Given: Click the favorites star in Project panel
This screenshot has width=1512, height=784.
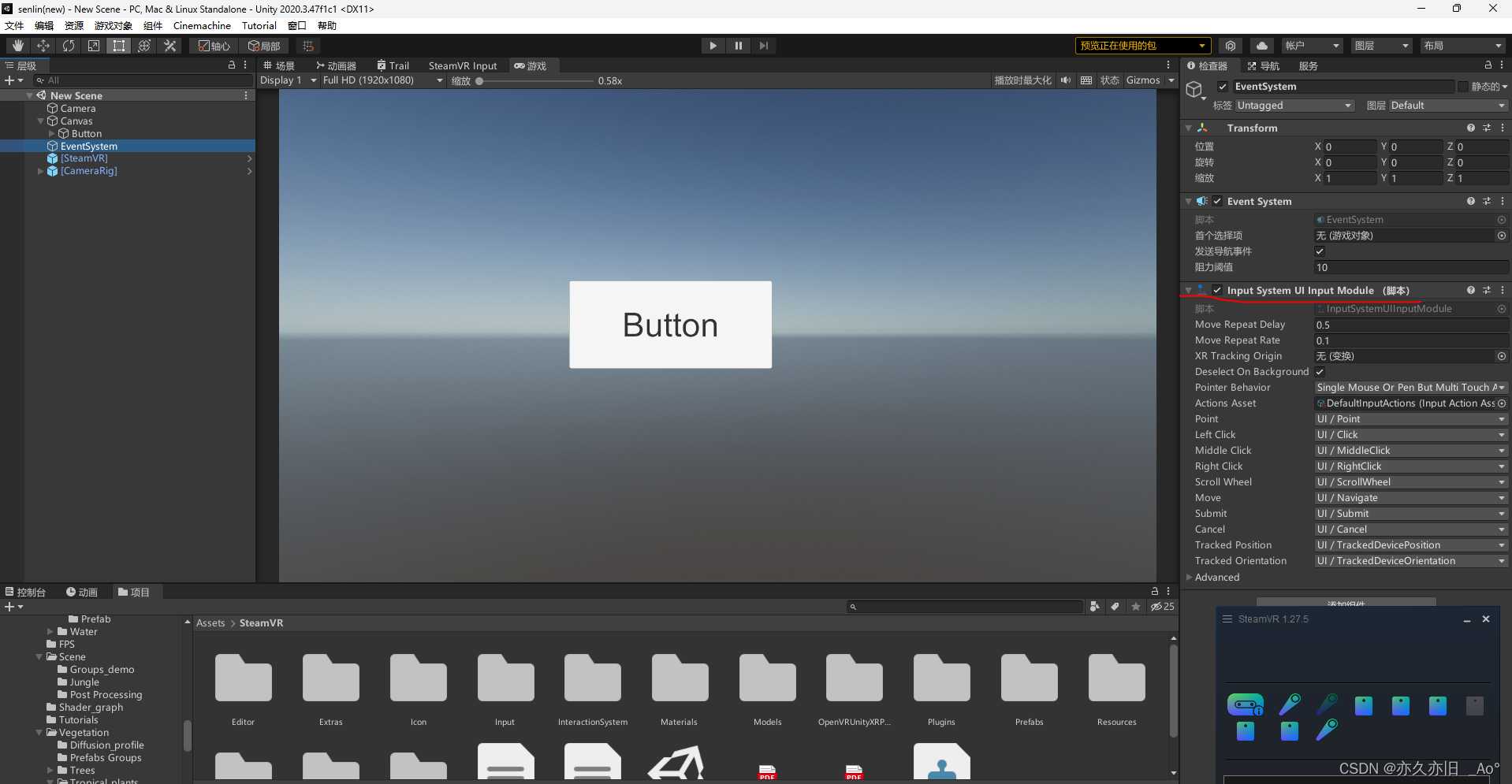Looking at the screenshot, I should (1136, 607).
